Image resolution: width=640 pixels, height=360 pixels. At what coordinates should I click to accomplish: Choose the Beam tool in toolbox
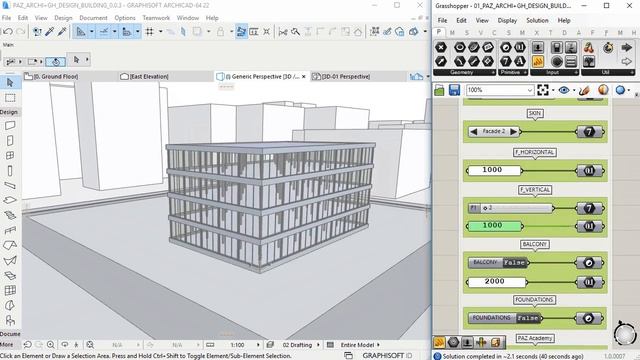point(10,186)
